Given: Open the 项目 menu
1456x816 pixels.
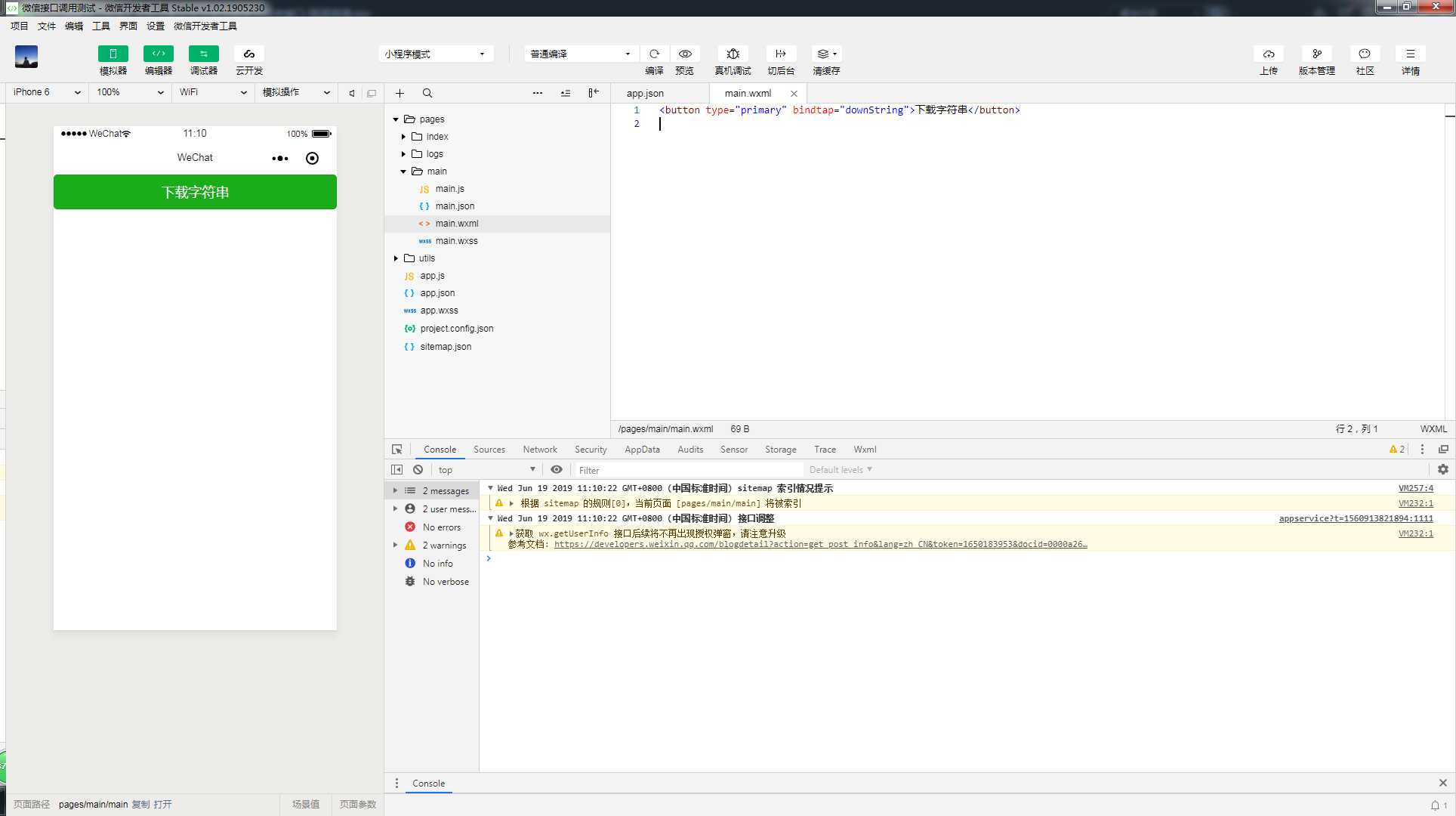Looking at the screenshot, I should (20, 26).
